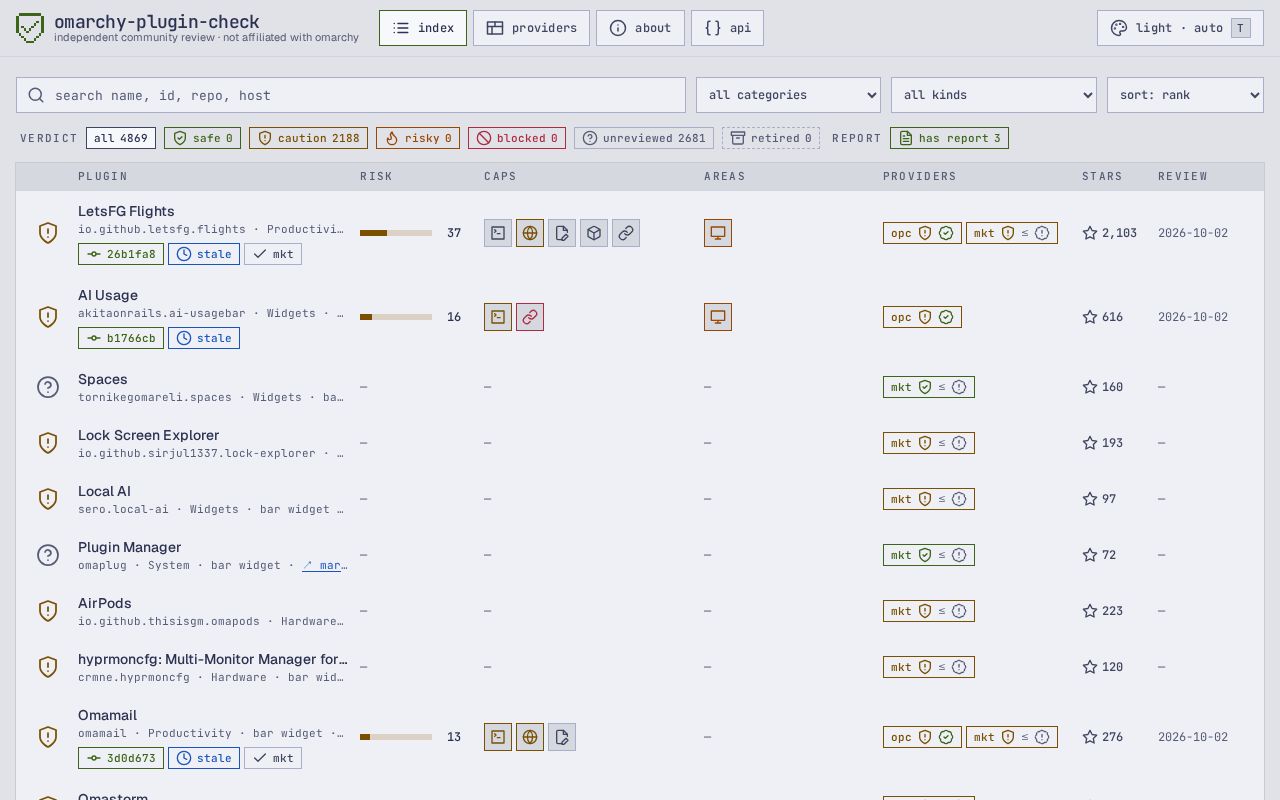Click the network globe icon in Omamail row

click(x=530, y=737)
